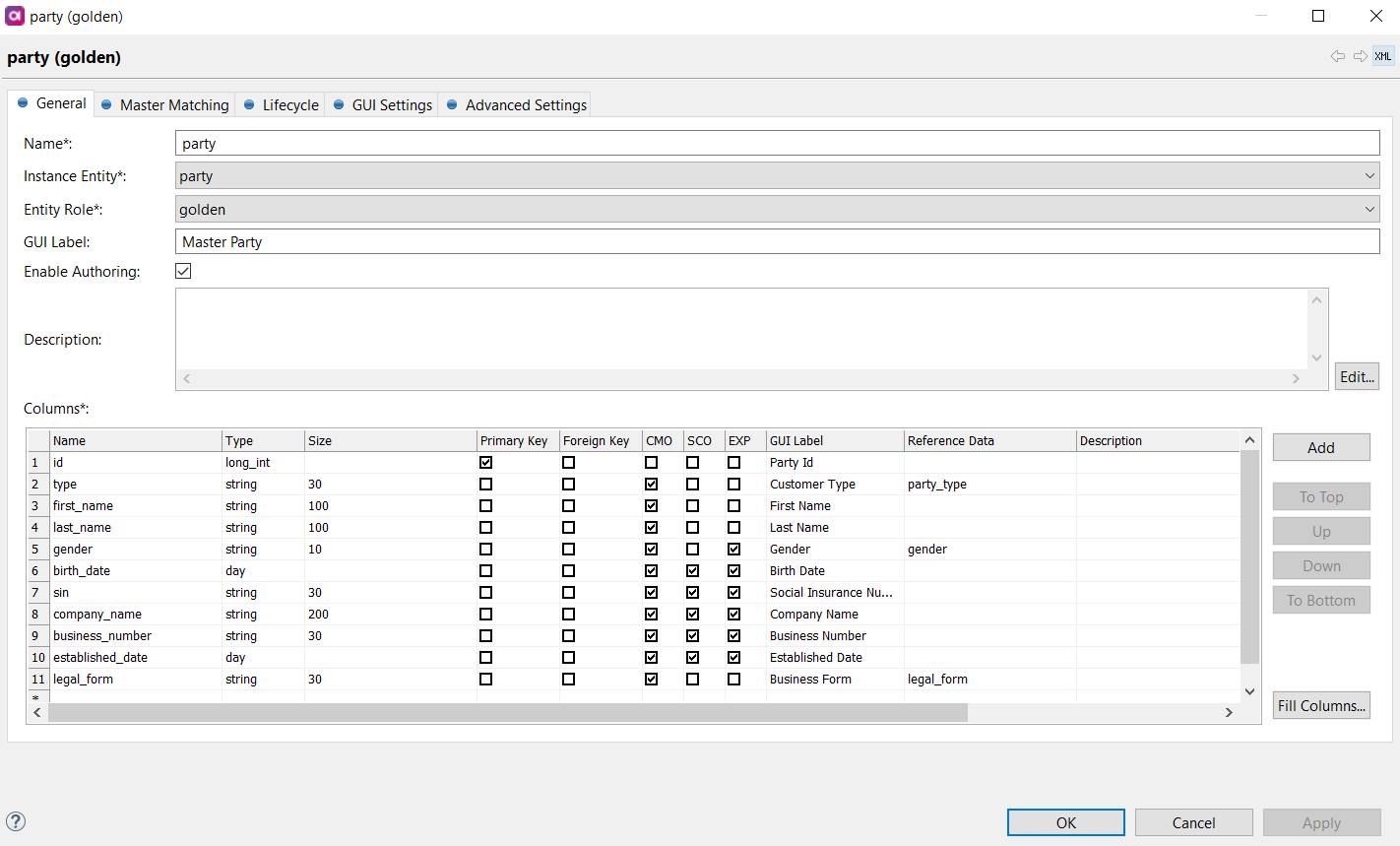Click the horizontal scrollbar of columns table

click(x=507, y=712)
